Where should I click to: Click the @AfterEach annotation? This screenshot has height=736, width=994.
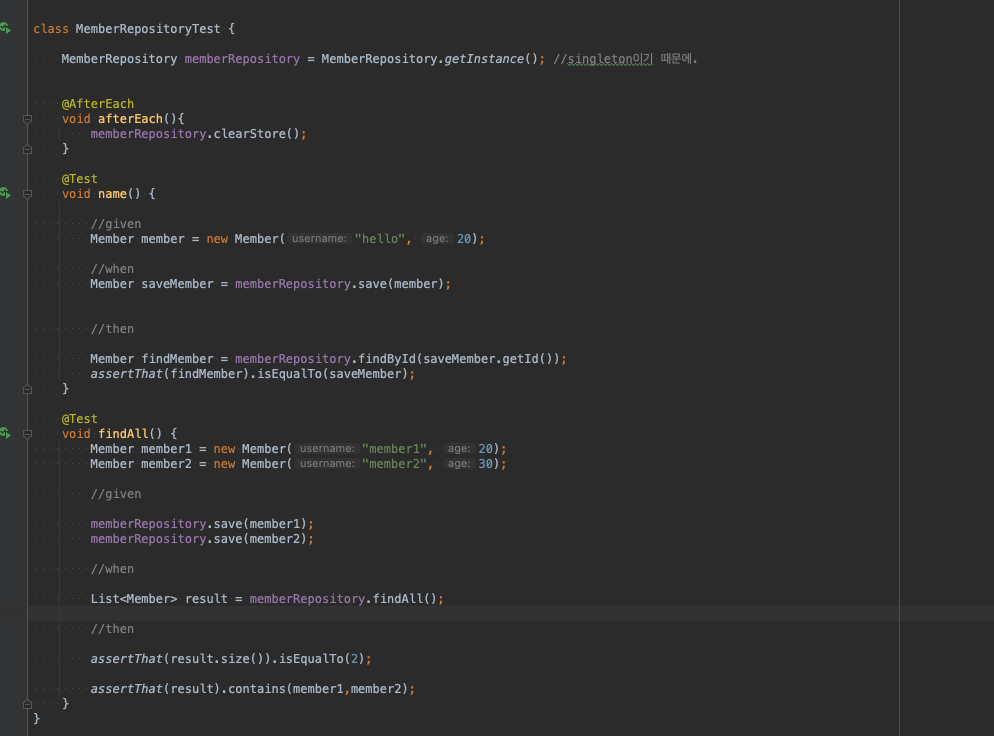pos(98,103)
